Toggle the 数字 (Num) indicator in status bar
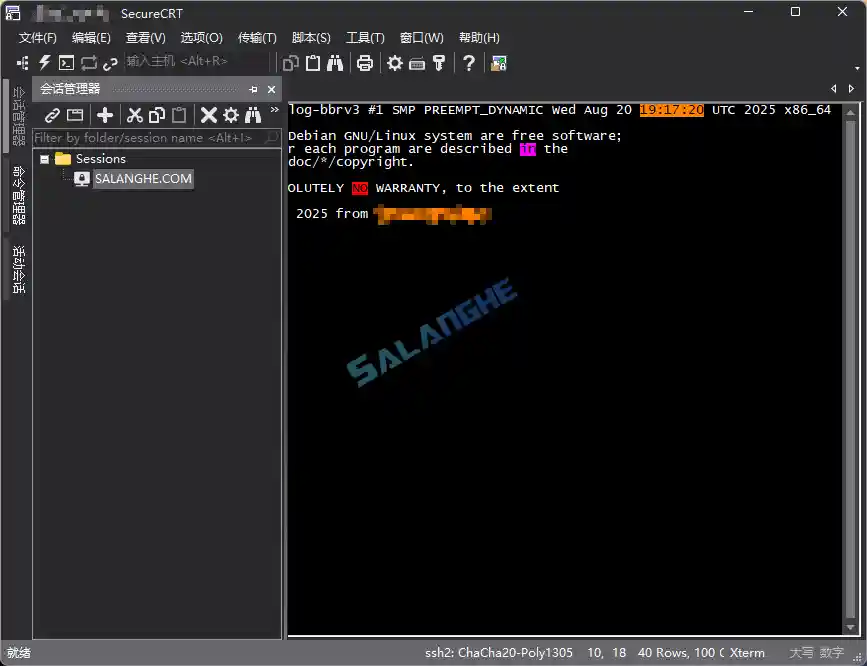 click(832, 653)
